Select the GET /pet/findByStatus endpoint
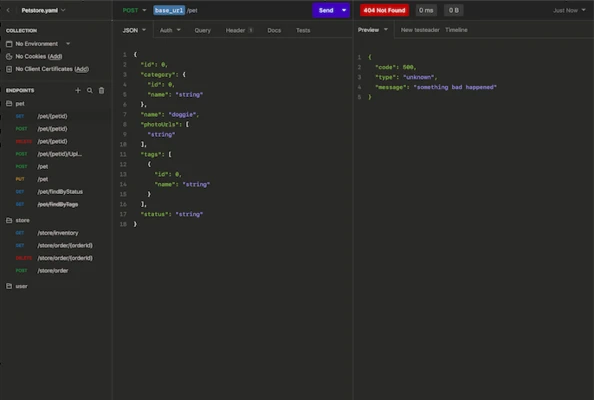The image size is (594, 400). pyautogui.click(x=56, y=192)
